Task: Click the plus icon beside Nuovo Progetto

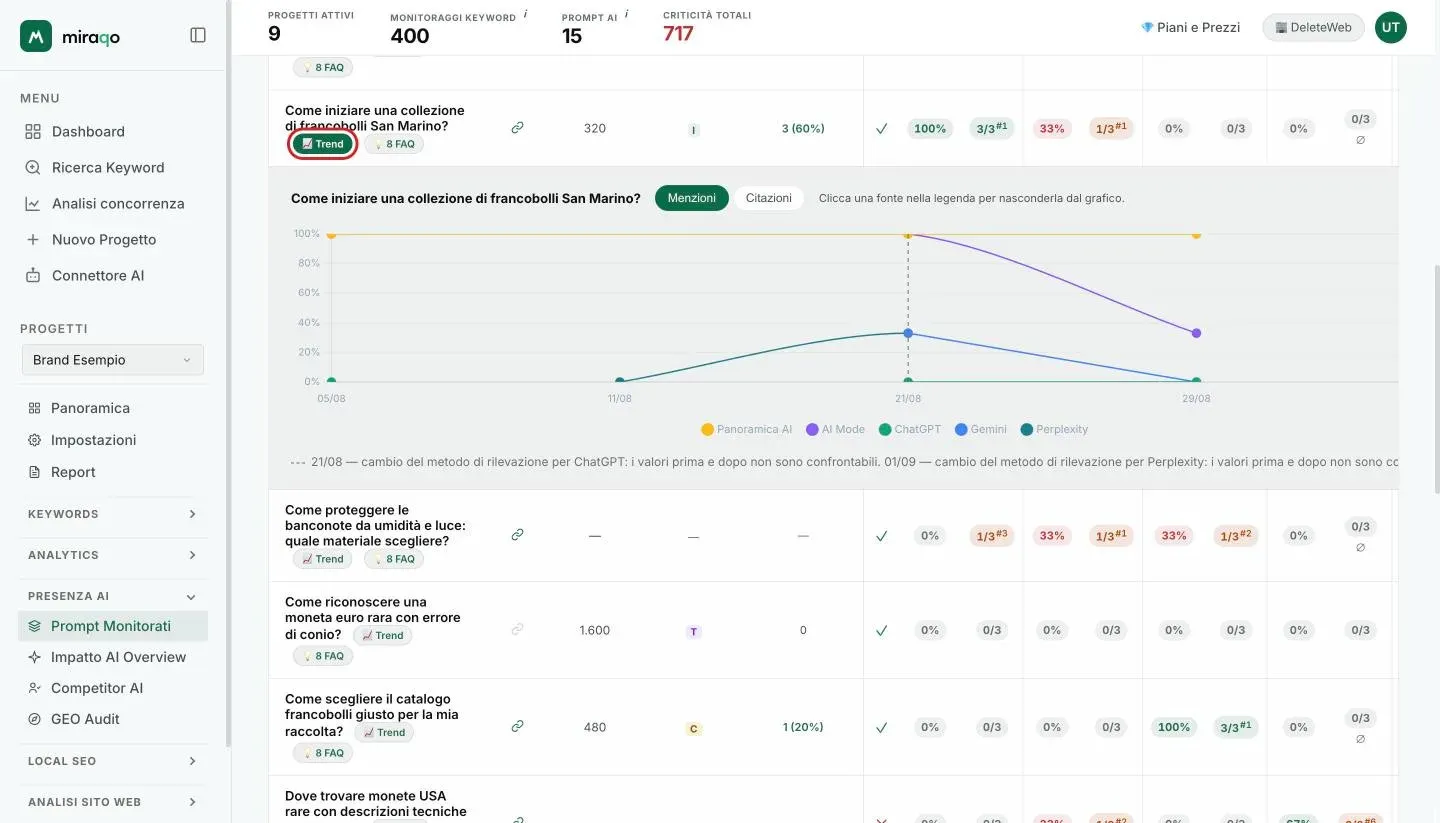Action: [33, 239]
